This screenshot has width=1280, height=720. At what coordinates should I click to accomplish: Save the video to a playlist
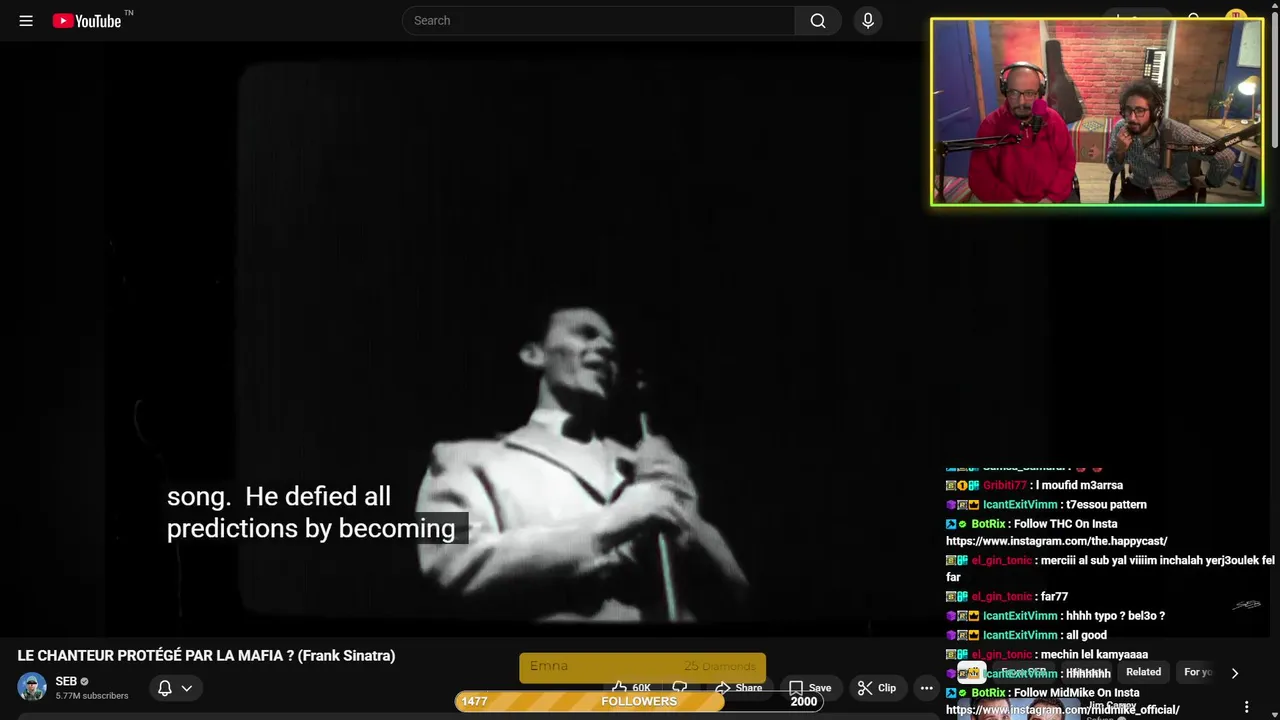tap(810, 688)
